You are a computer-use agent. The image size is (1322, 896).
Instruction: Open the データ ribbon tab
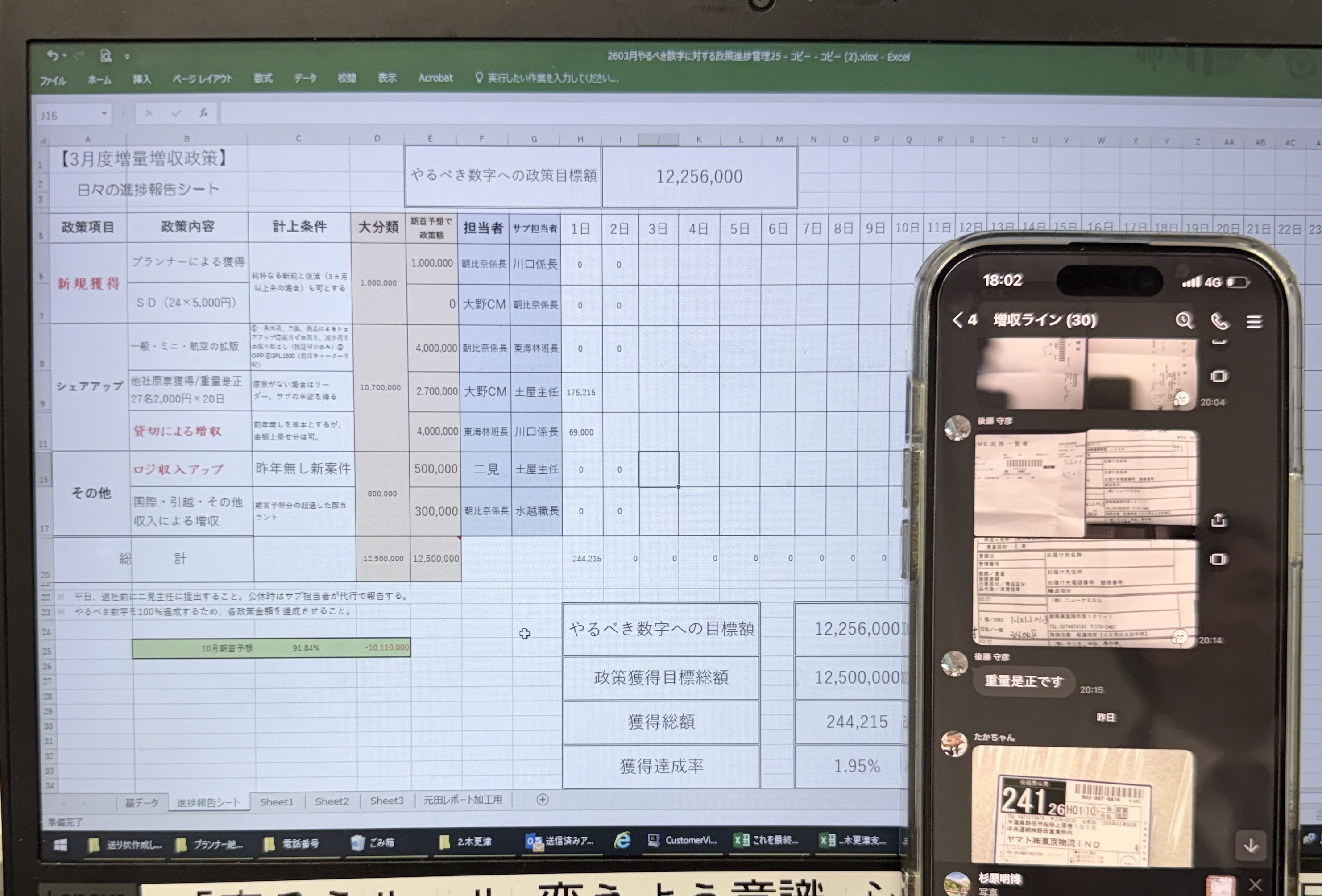point(305,78)
